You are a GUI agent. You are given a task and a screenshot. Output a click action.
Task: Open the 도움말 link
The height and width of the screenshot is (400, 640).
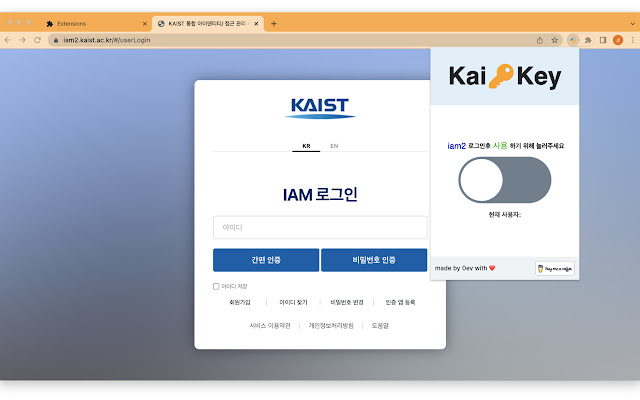coord(380,325)
